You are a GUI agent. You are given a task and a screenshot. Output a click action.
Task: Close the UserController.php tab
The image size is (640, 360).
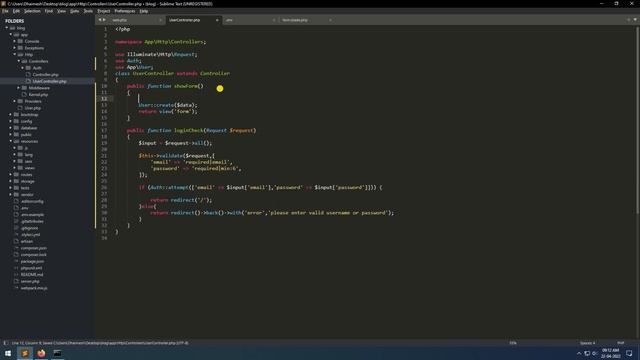point(217,20)
